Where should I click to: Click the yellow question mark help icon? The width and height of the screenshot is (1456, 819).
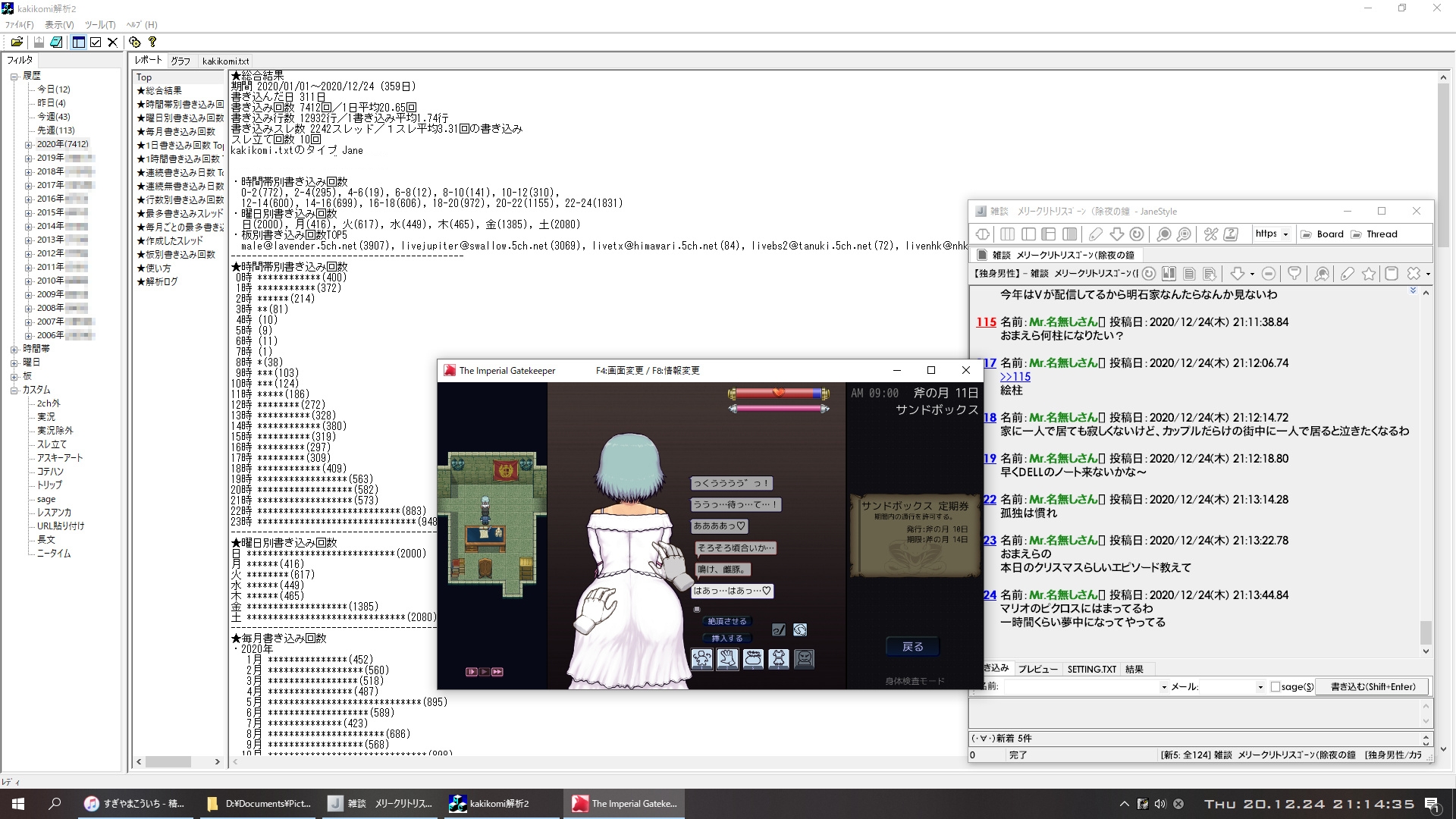click(x=152, y=42)
